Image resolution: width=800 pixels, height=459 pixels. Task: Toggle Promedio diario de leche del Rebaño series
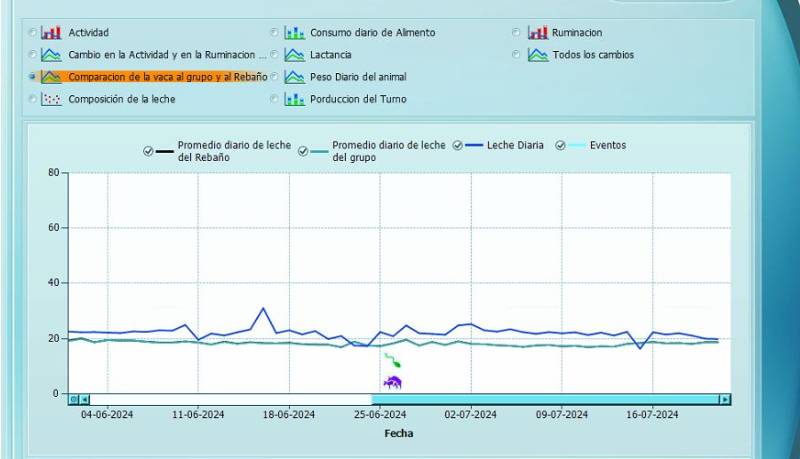[x=148, y=151]
